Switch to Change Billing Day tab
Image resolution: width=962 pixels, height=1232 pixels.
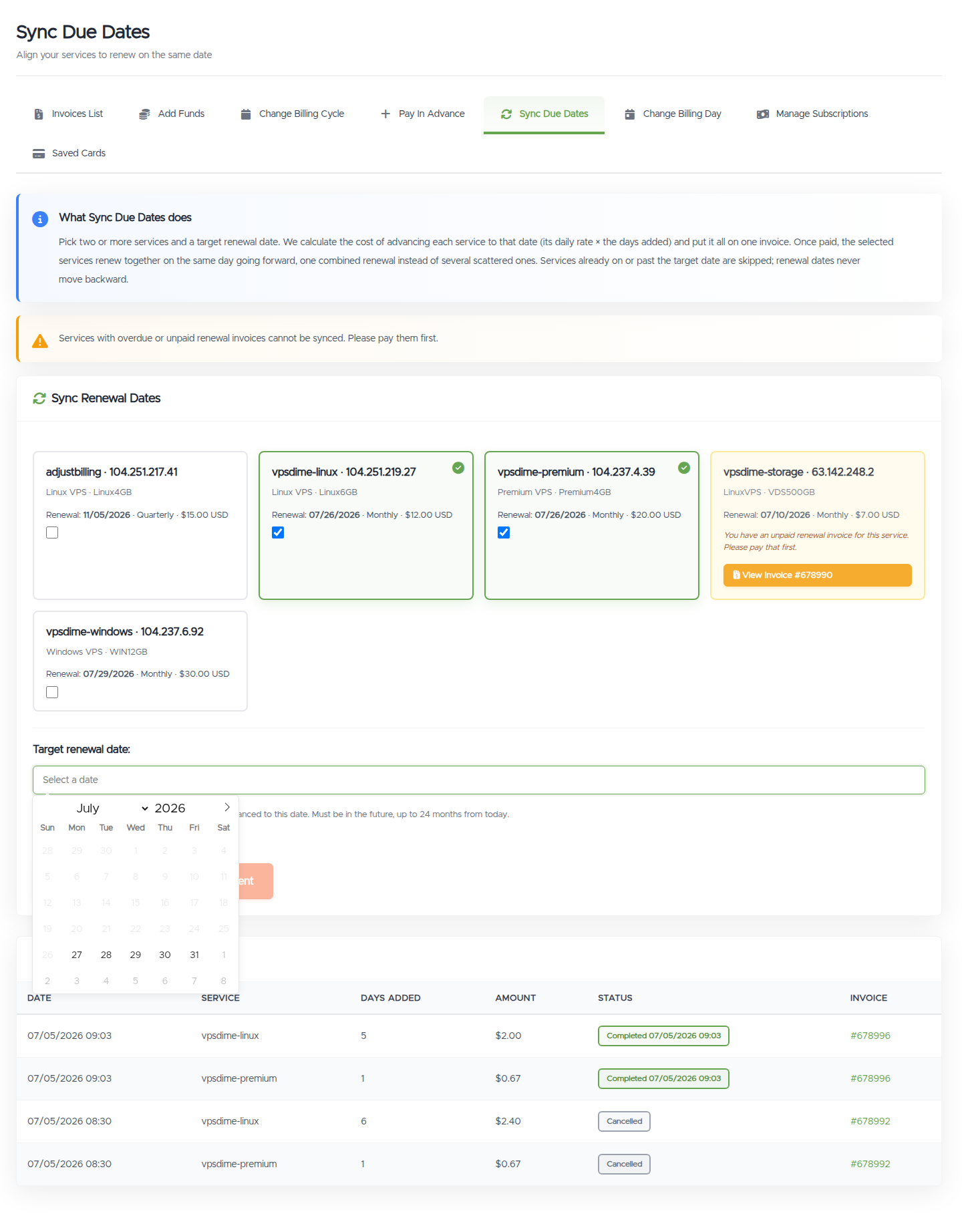coord(673,114)
